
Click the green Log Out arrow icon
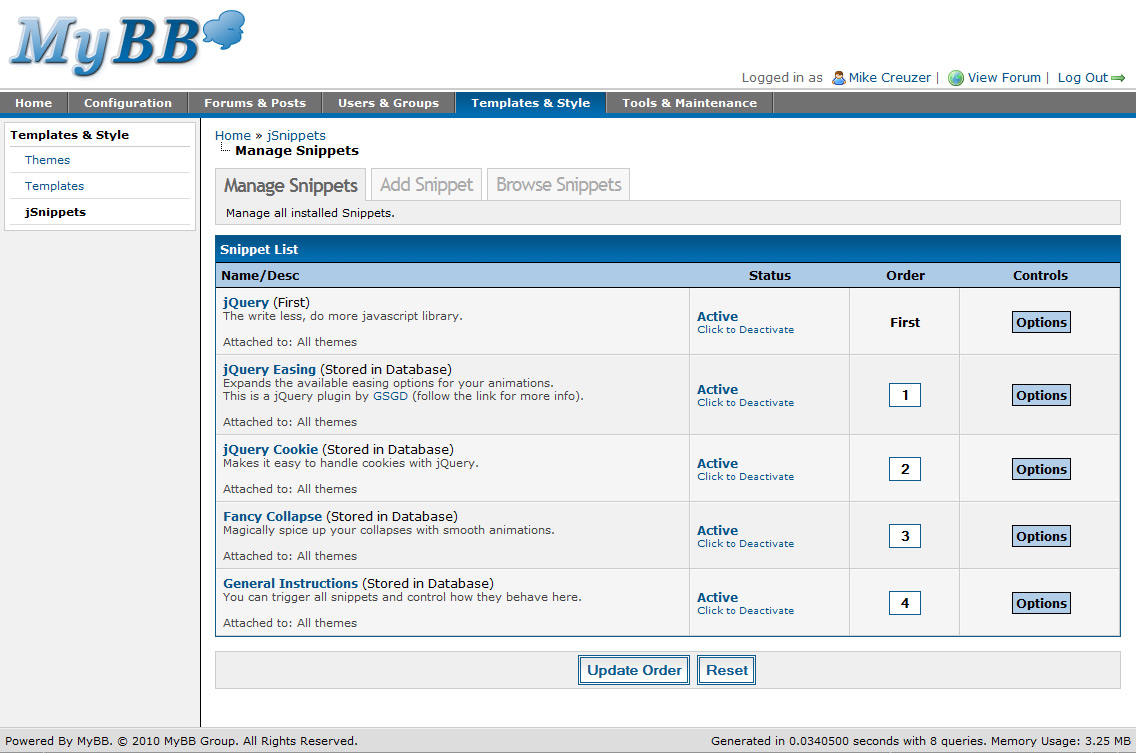pyautogui.click(x=1118, y=78)
